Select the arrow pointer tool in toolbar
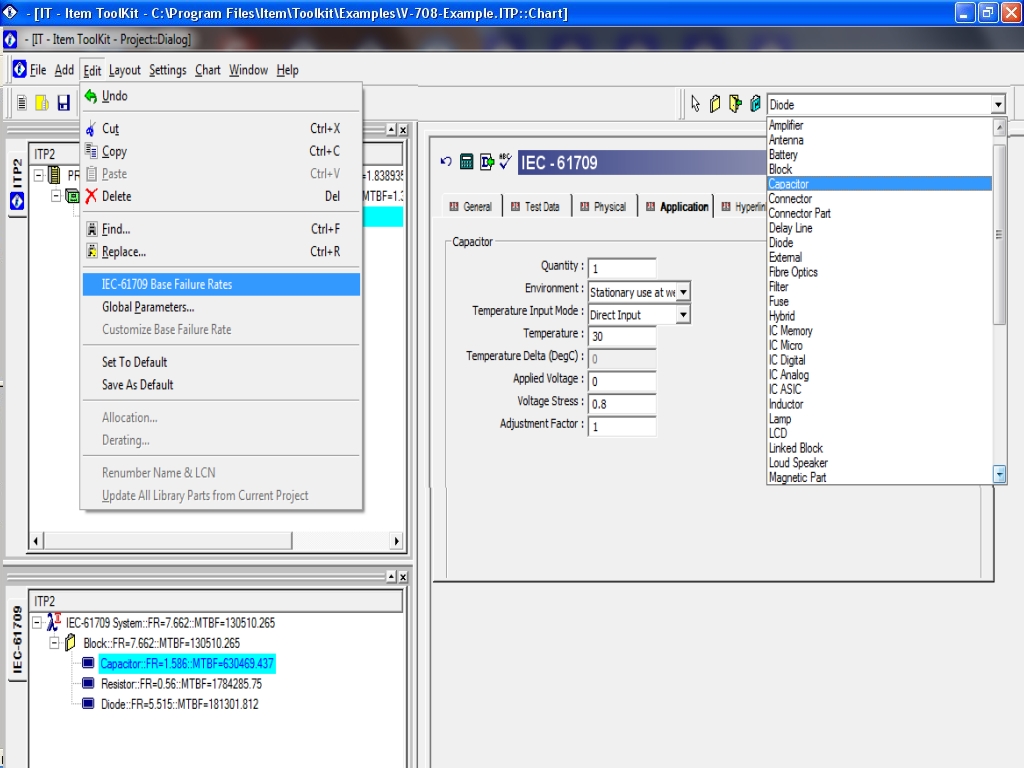This screenshot has height=768, width=1024. click(x=695, y=103)
